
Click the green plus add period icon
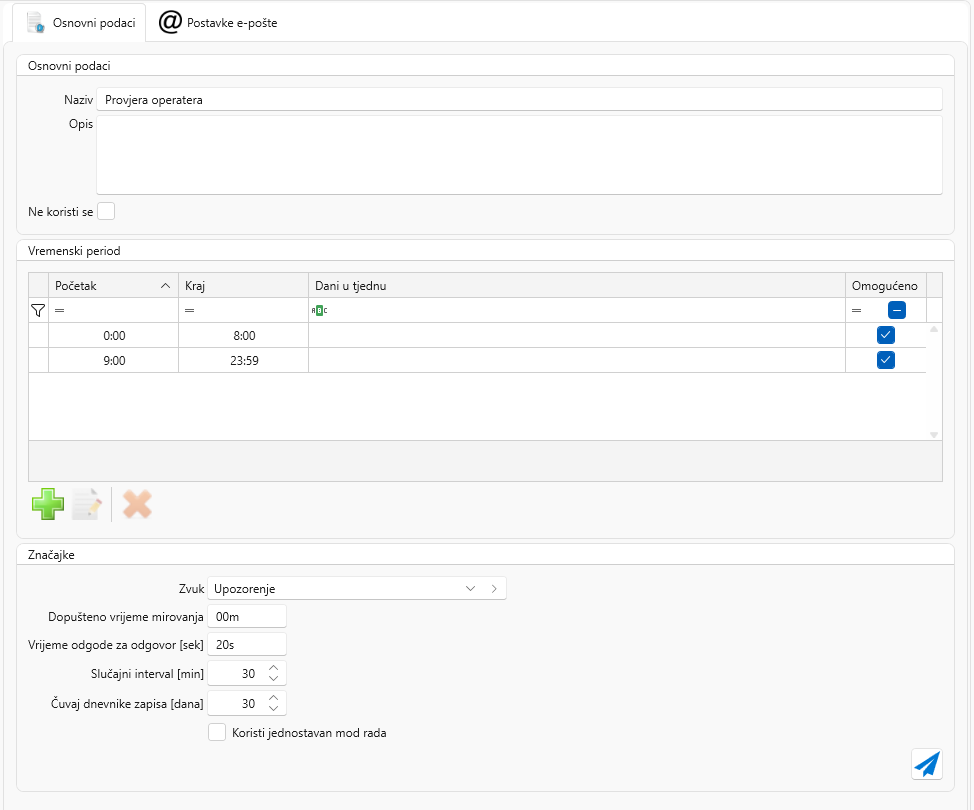47,504
